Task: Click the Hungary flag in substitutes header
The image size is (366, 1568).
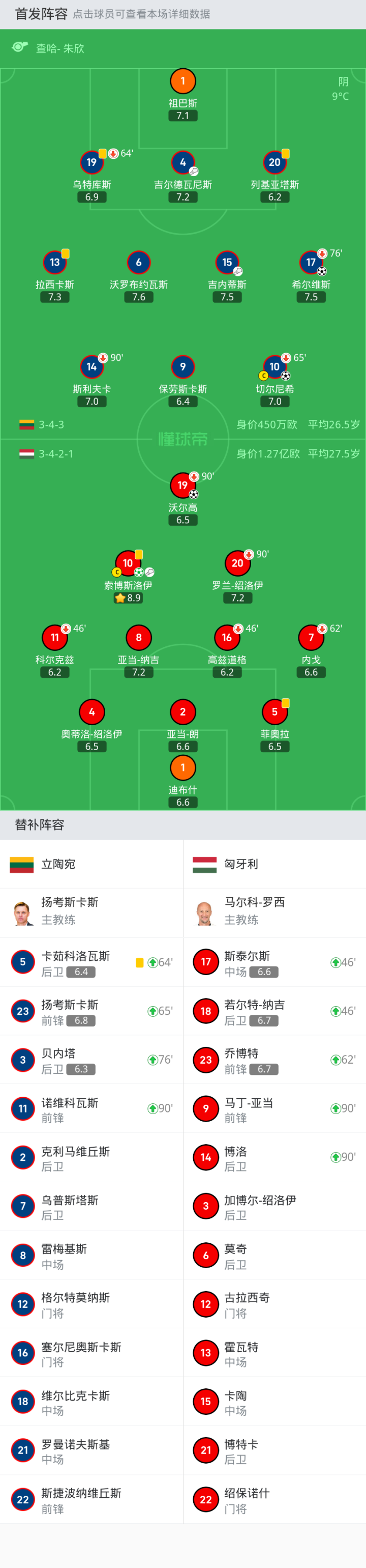Action: point(204,864)
